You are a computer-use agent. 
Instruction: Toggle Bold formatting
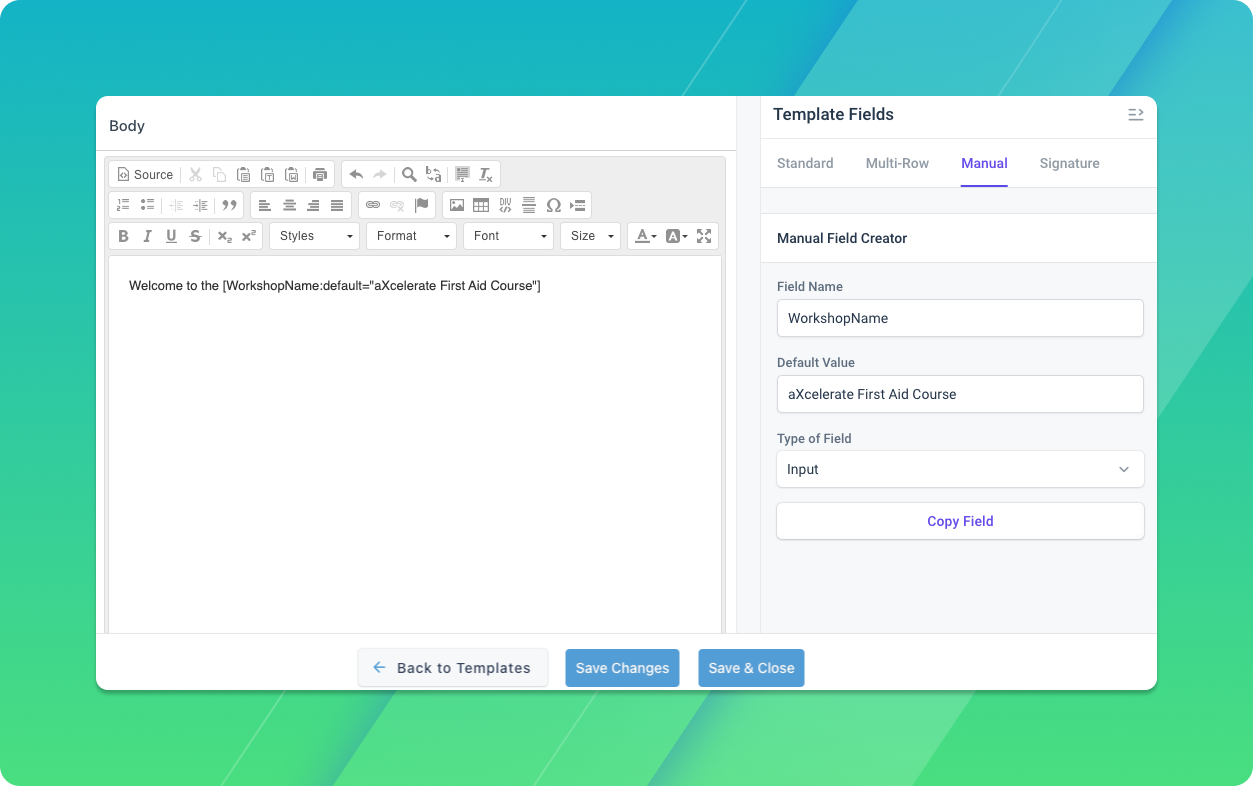point(123,236)
